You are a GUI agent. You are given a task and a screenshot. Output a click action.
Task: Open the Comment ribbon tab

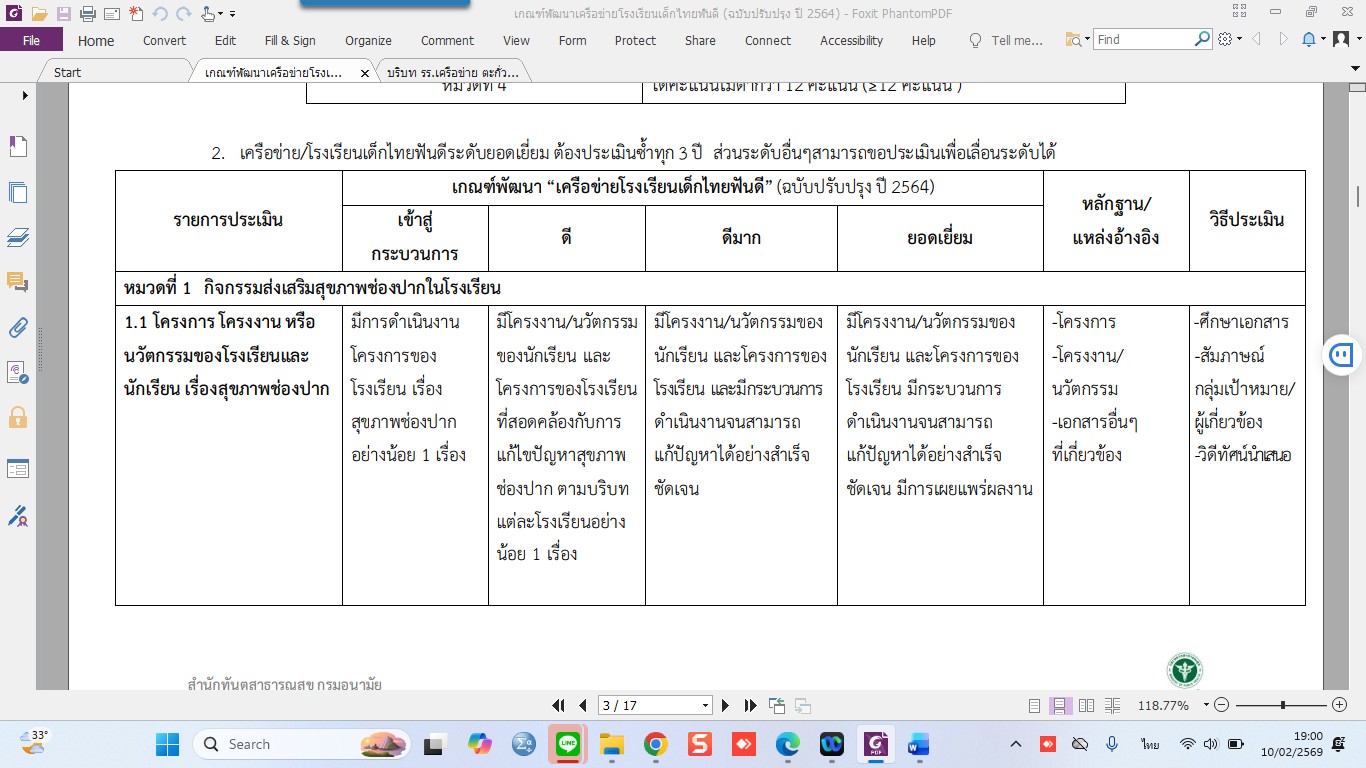pyautogui.click(x=447, y=41)
